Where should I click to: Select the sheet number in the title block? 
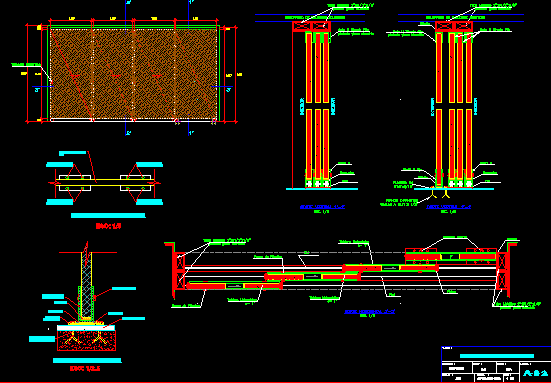(x=535, y=373)
